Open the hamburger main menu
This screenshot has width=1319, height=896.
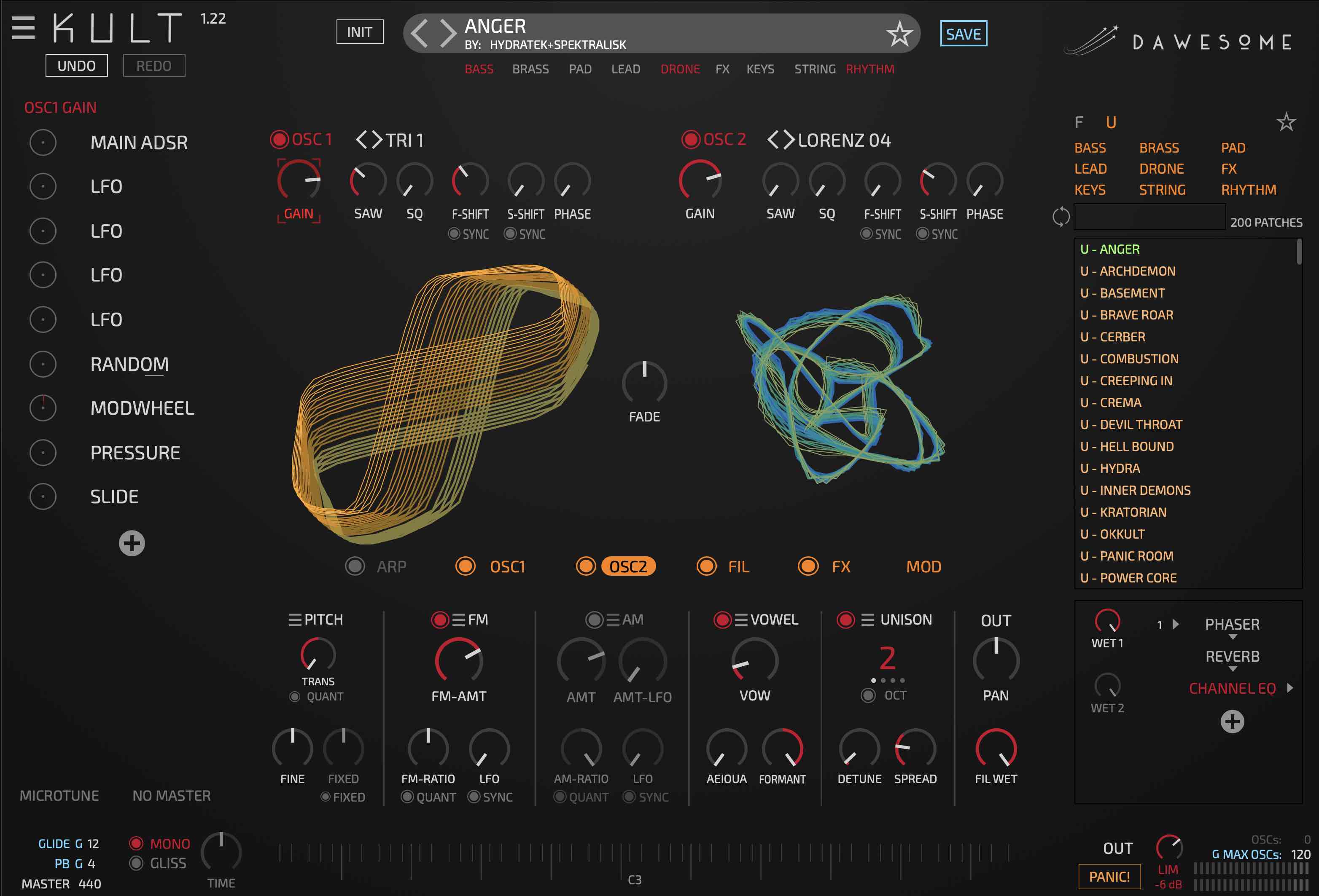click(23, 28)
